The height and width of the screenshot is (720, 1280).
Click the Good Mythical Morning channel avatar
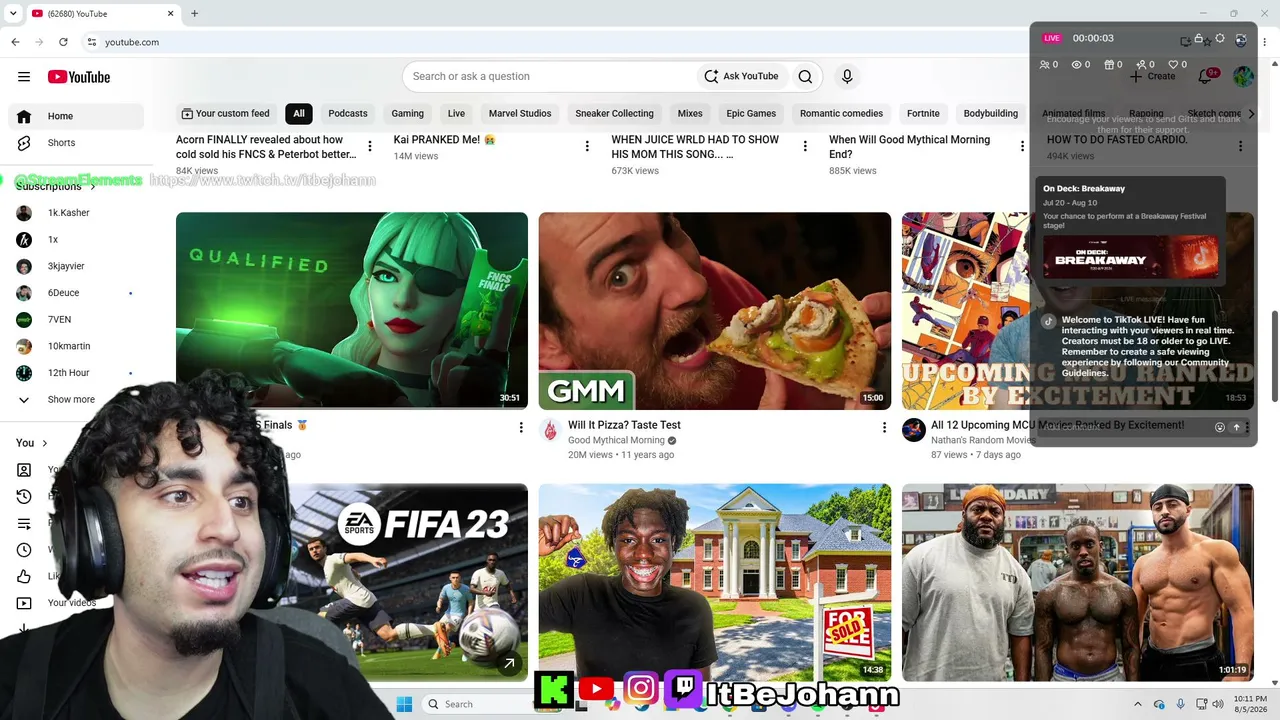[550, 430]
